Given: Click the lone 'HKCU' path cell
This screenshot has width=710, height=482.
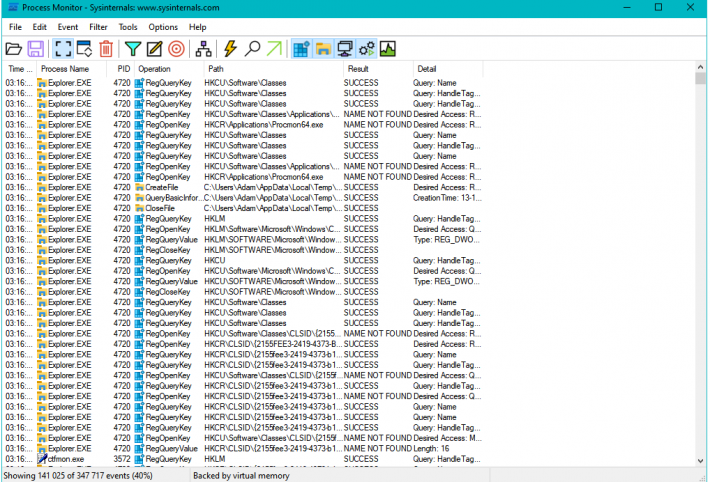Looking at the screenshot, I should point(215,260).
